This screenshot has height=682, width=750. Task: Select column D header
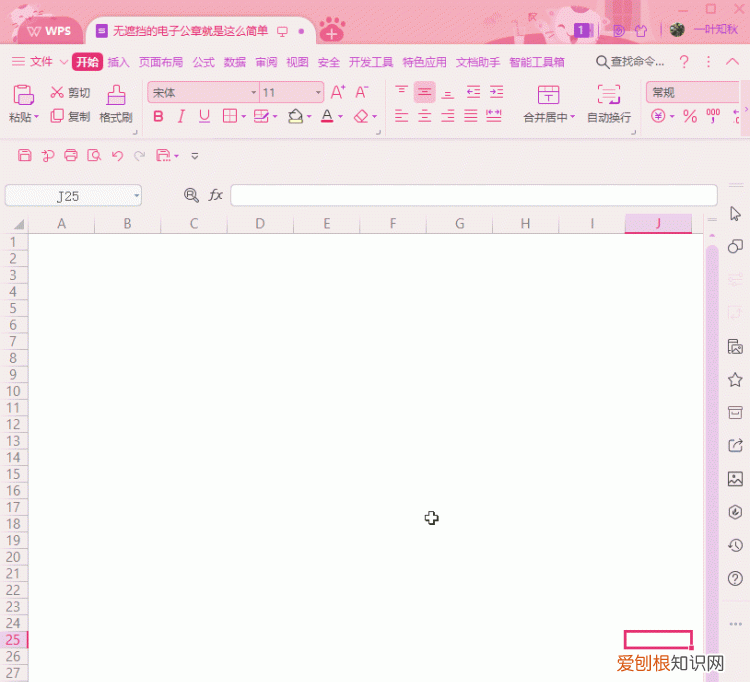point(260,223)
